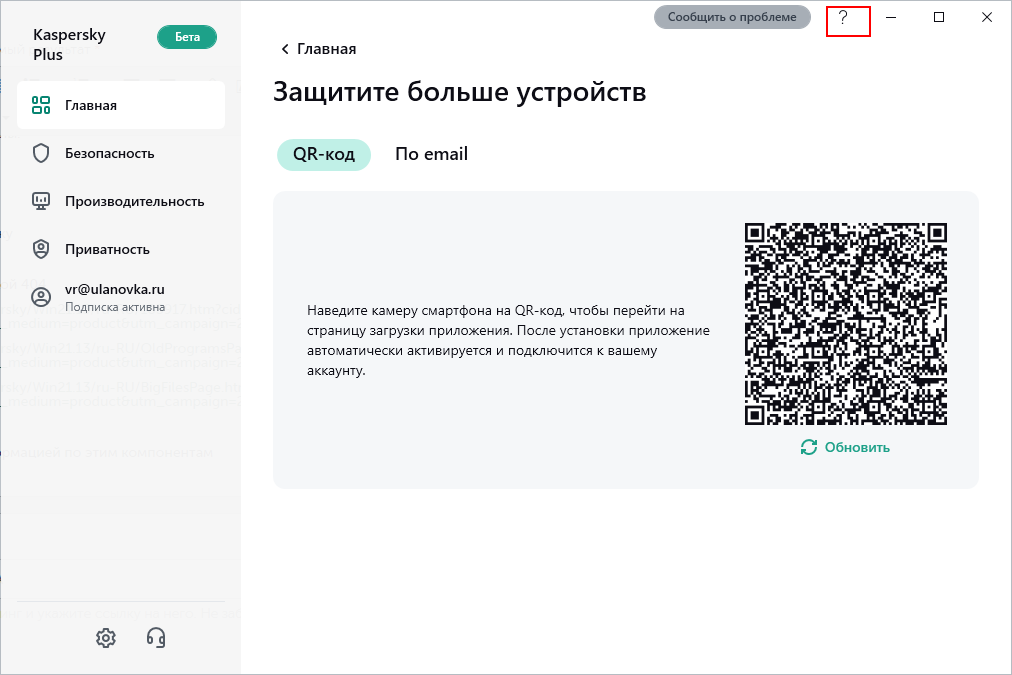Minimize the Kaspersky window

coord(891,17)
